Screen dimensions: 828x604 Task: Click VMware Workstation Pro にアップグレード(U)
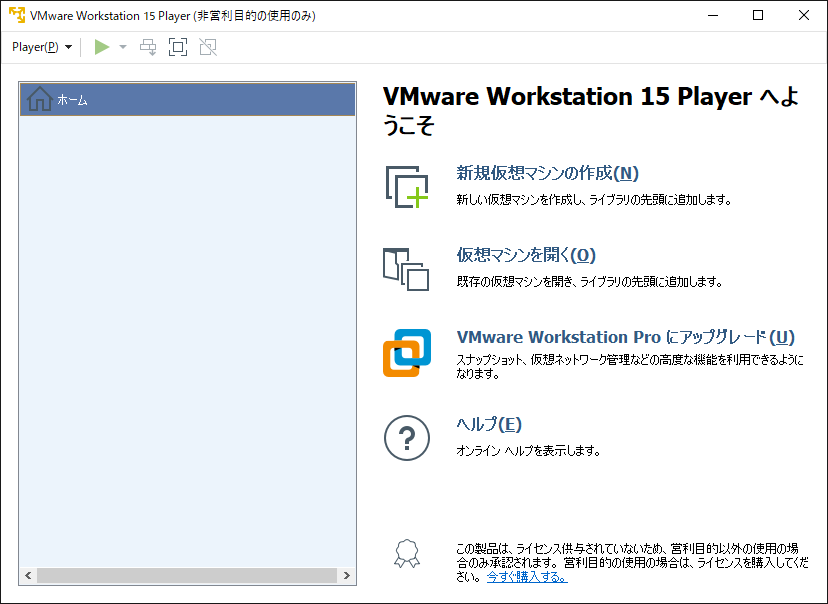click(x=626, y=337)
